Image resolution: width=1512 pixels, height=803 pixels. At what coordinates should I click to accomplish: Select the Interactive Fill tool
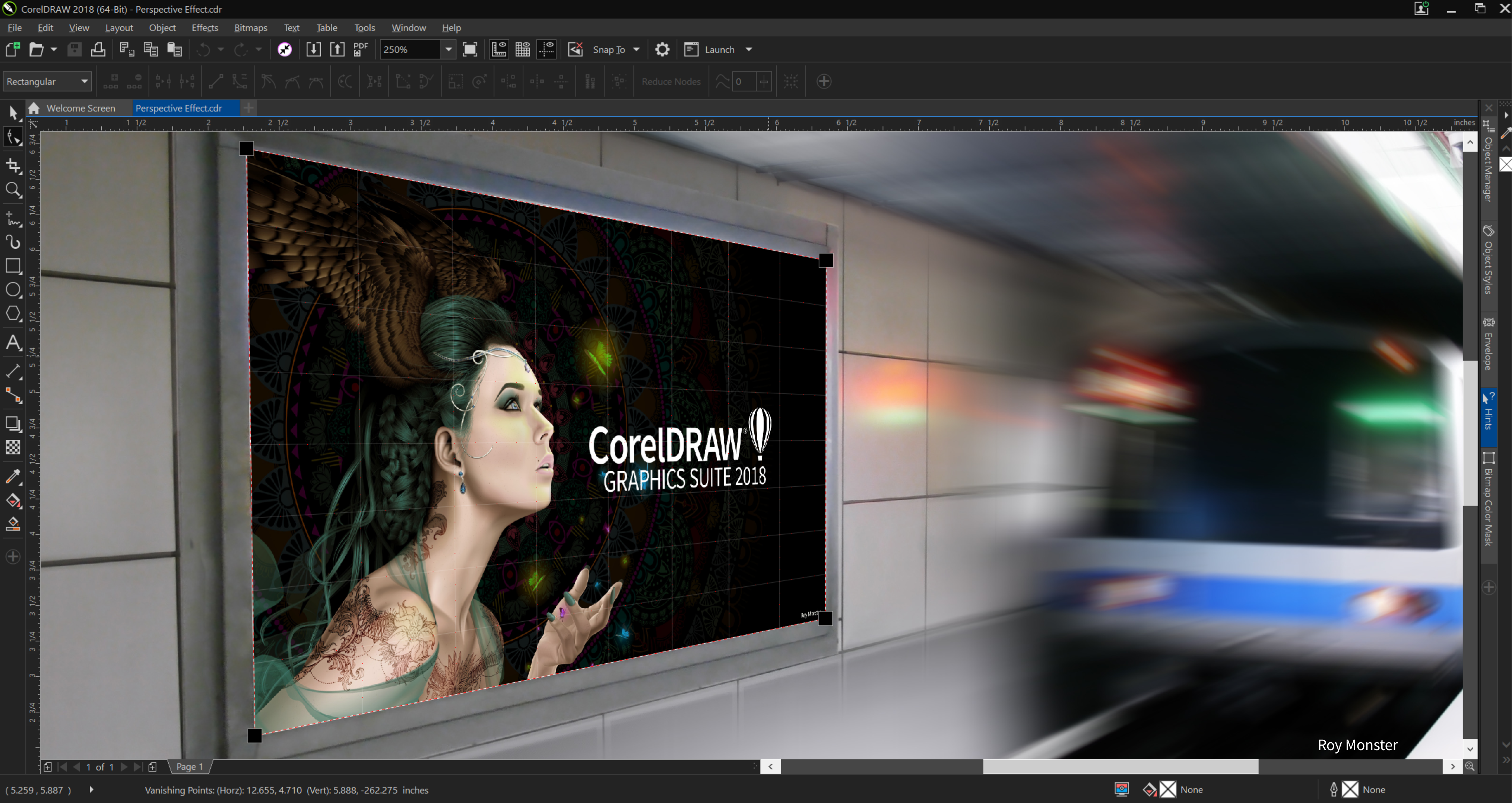[x=13, y=501]
